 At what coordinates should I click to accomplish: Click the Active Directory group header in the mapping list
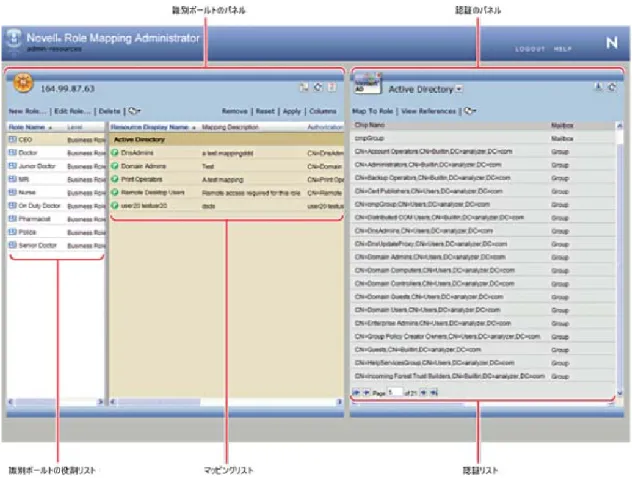pos(227,139)
